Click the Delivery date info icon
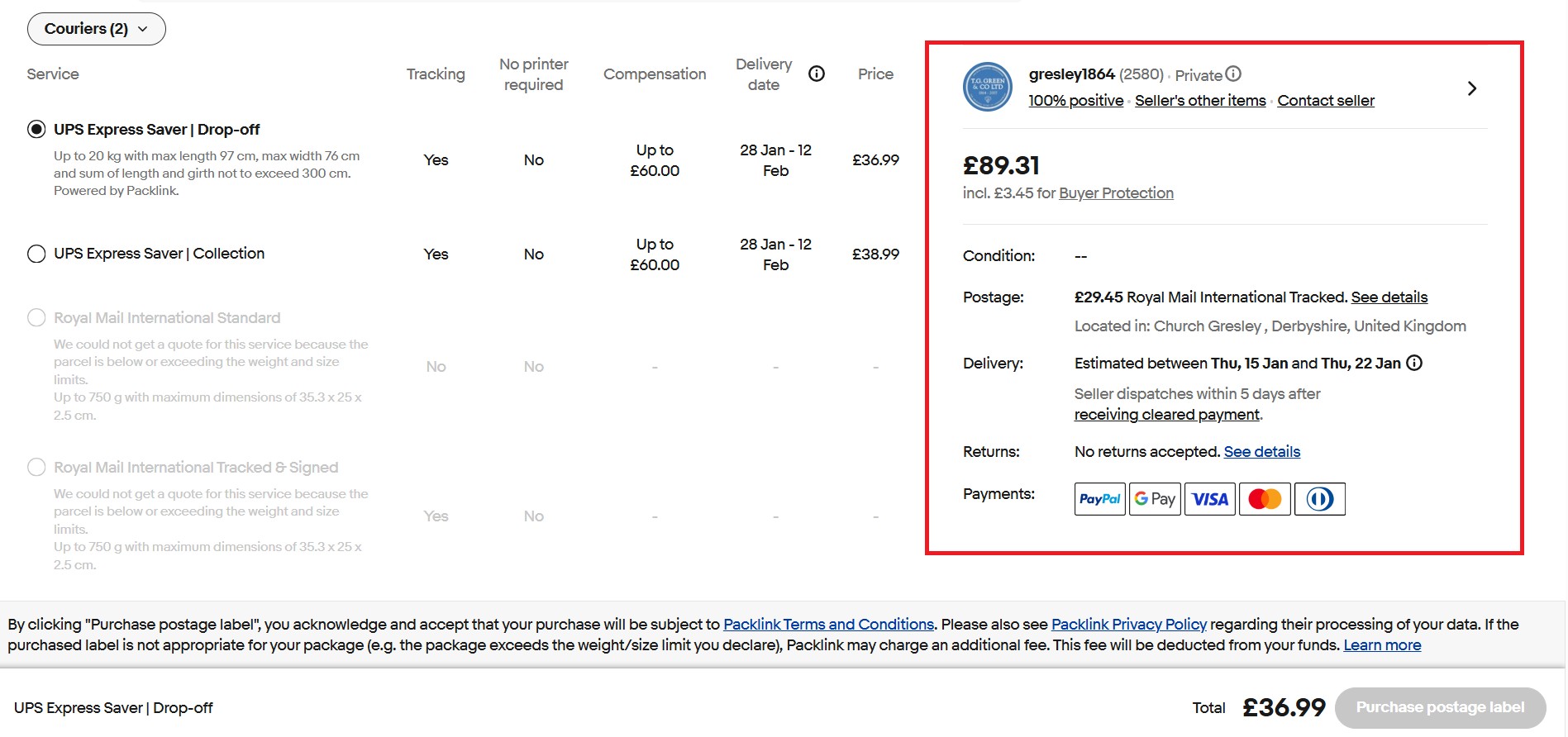 click(817, 74)
